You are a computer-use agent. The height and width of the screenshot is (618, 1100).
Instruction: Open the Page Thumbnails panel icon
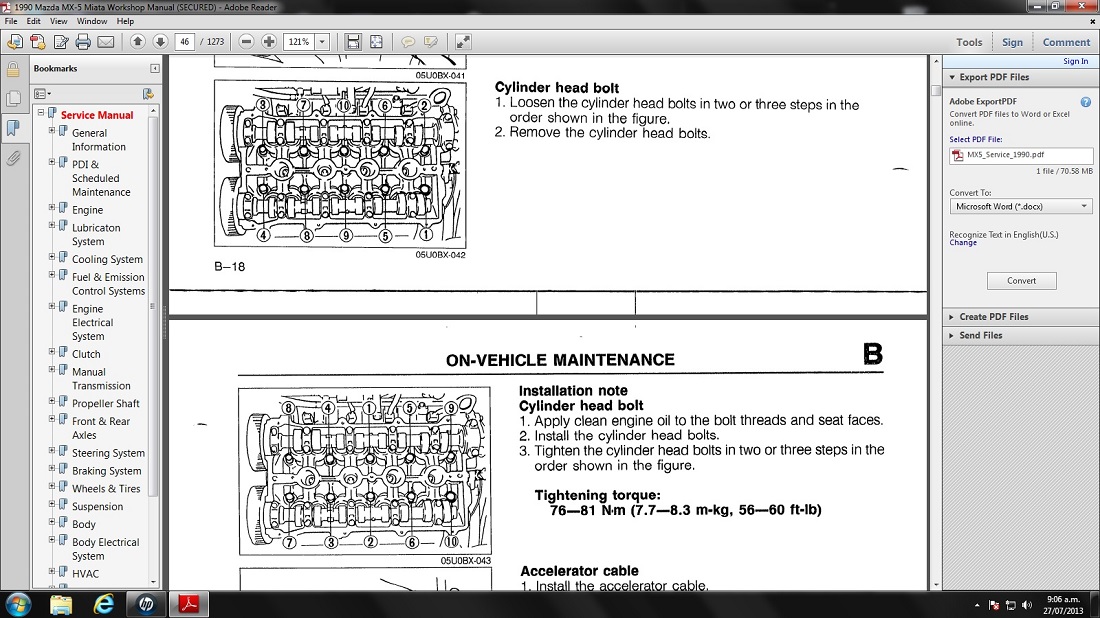13,98
